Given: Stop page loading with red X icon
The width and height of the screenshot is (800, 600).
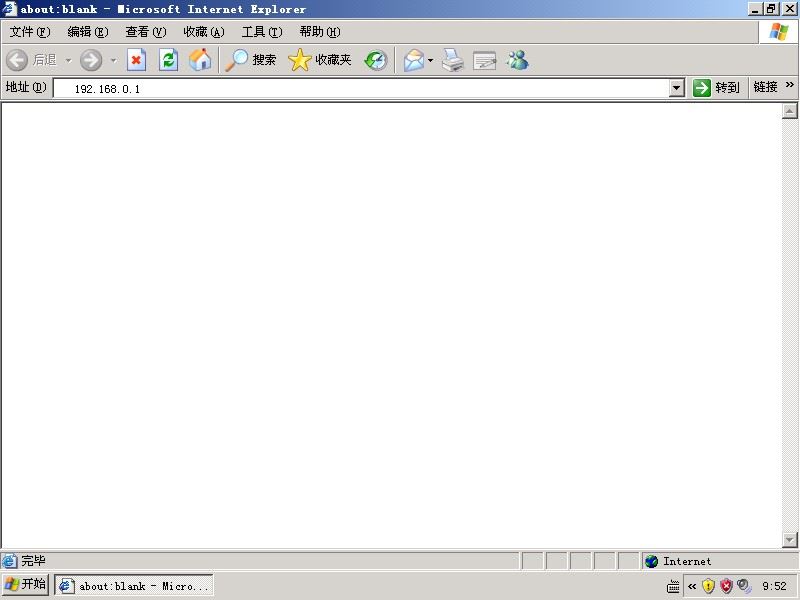Looking at the screenshot, I should pos(136,60).
